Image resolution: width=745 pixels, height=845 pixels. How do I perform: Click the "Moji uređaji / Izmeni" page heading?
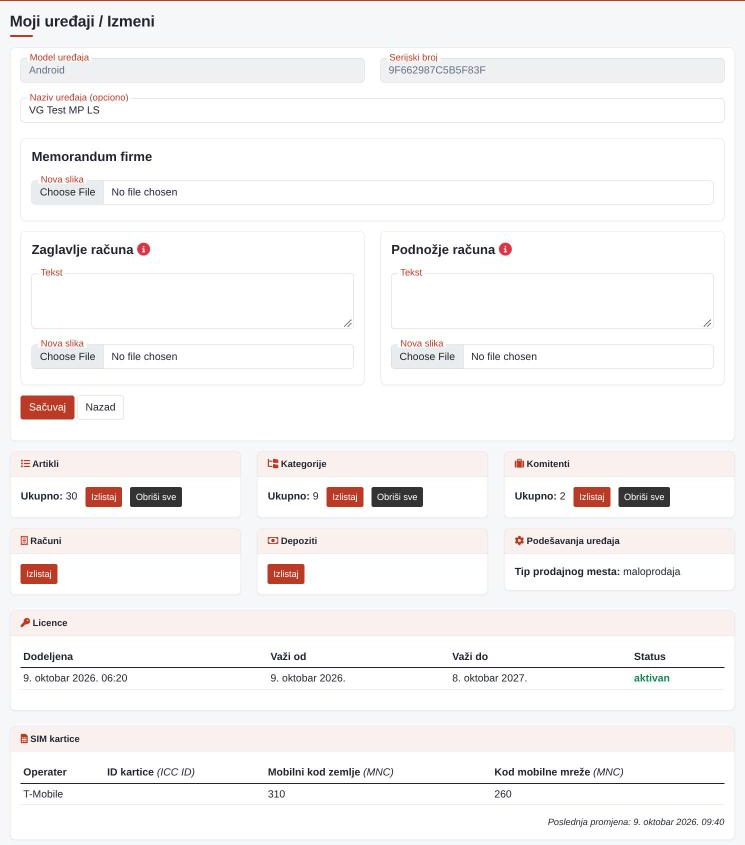pos(82,22)
